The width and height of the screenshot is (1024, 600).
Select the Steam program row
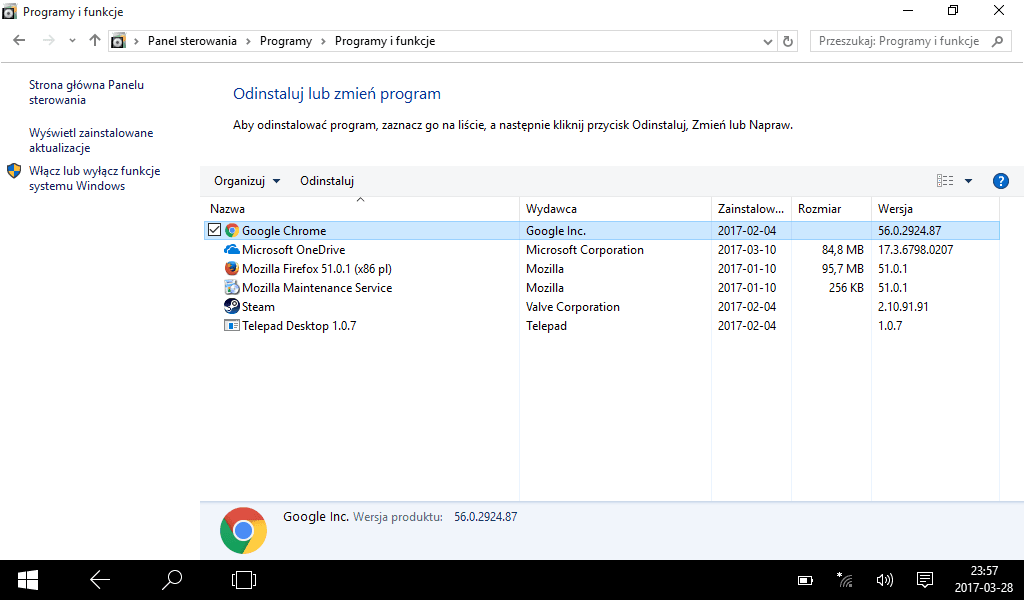click(601, 306)
